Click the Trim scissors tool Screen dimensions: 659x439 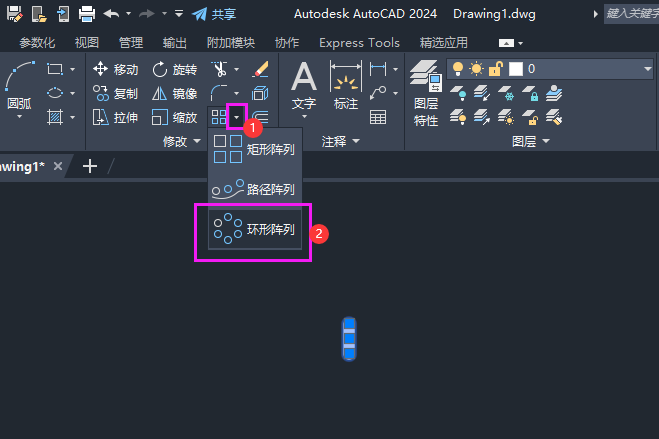[220, 69]
